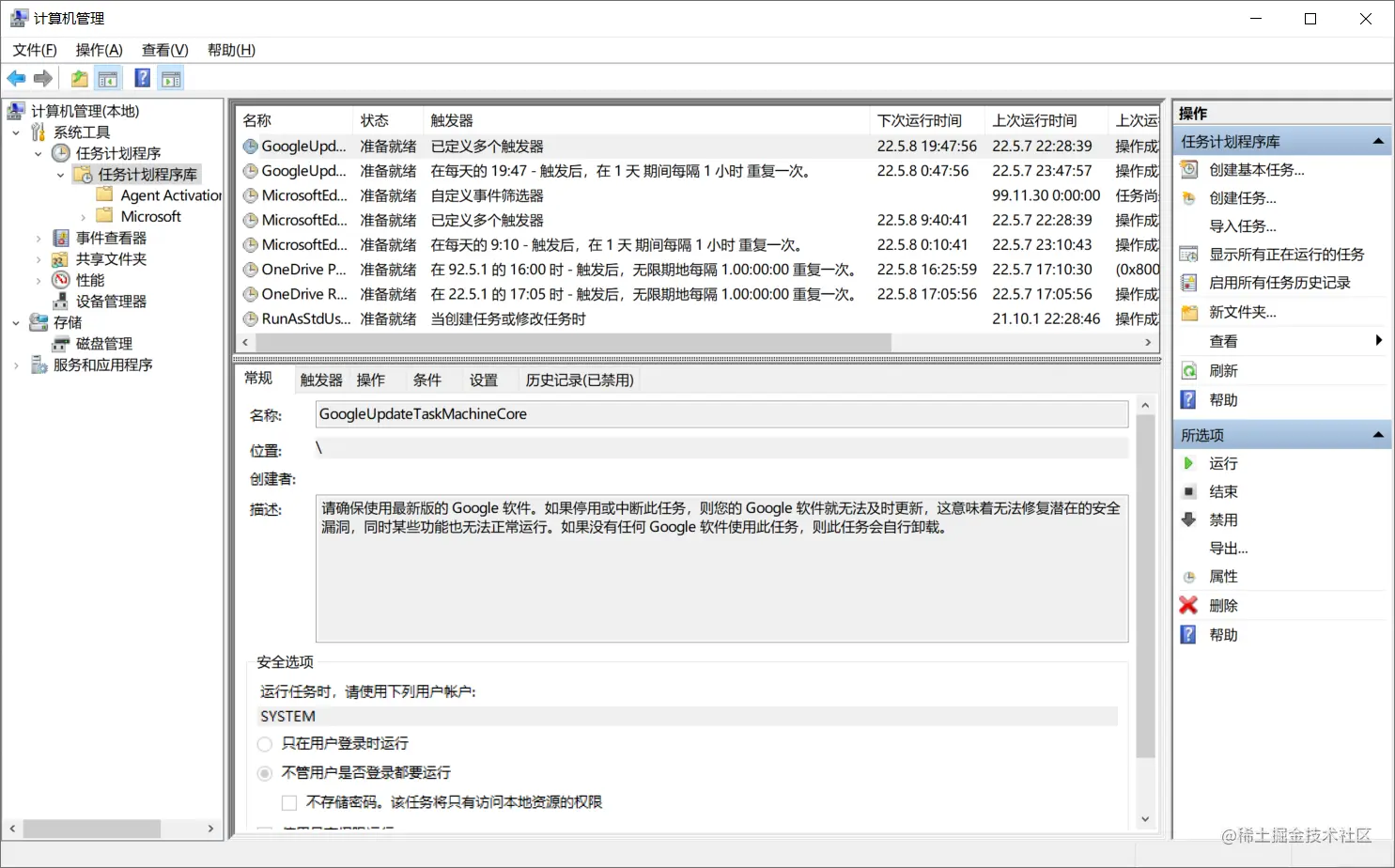Collapse the 存储 tree node
This screenshot has height=868, width=1395.
point(16,322)
